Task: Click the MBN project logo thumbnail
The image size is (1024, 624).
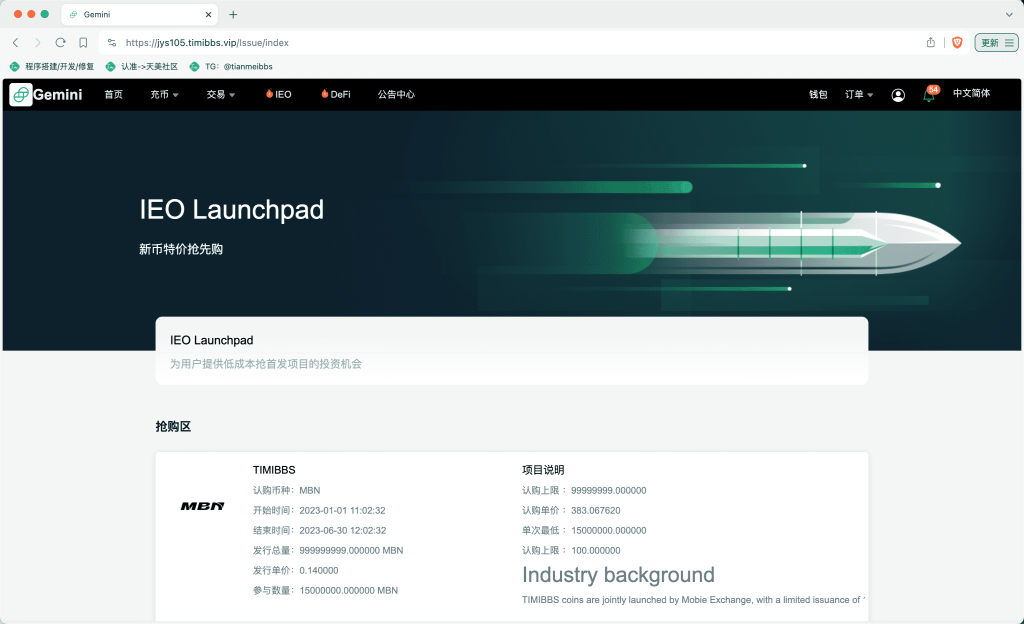Action: 202,506
